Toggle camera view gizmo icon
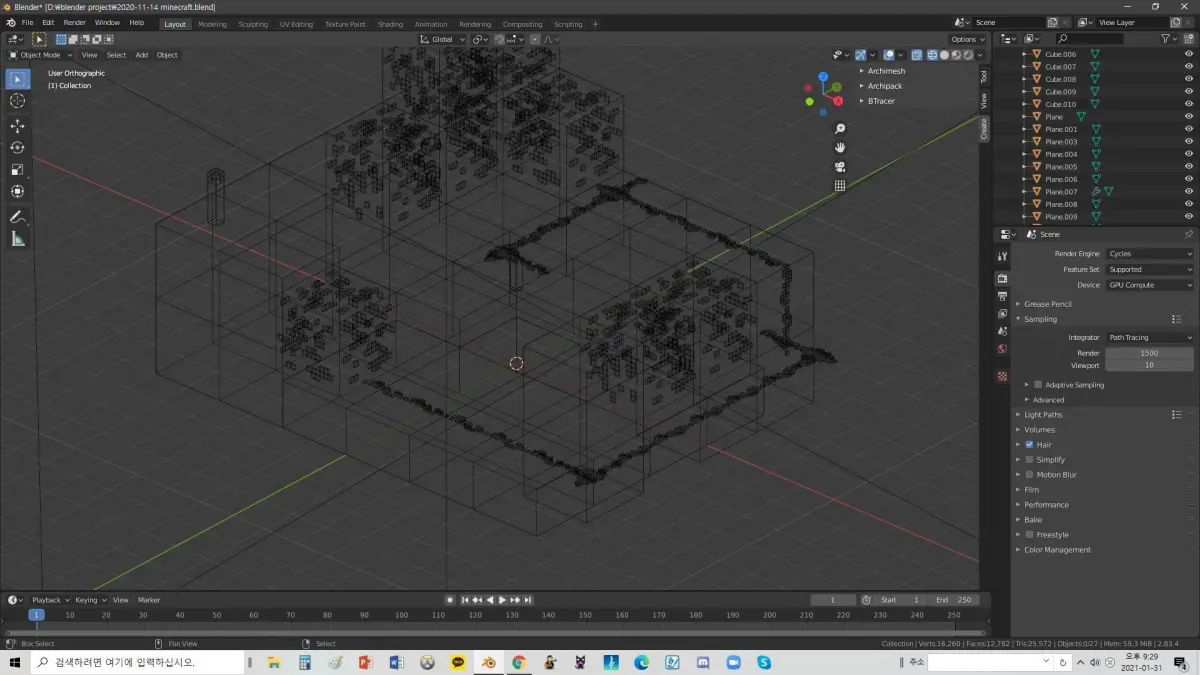The height and width of the screenshot is (675, 1200). point(840,166)
